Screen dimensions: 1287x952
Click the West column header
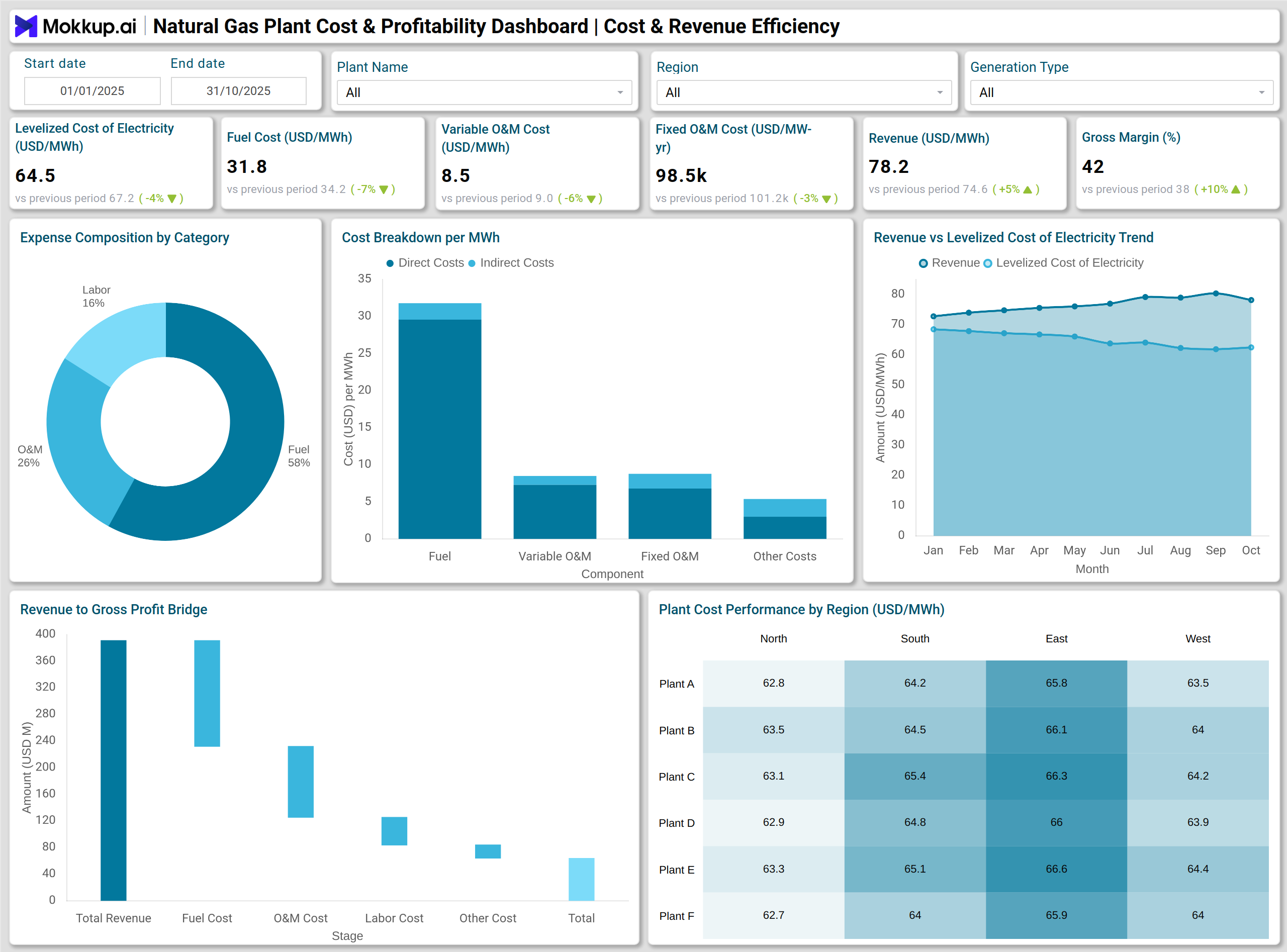(x=1198, y=639)
